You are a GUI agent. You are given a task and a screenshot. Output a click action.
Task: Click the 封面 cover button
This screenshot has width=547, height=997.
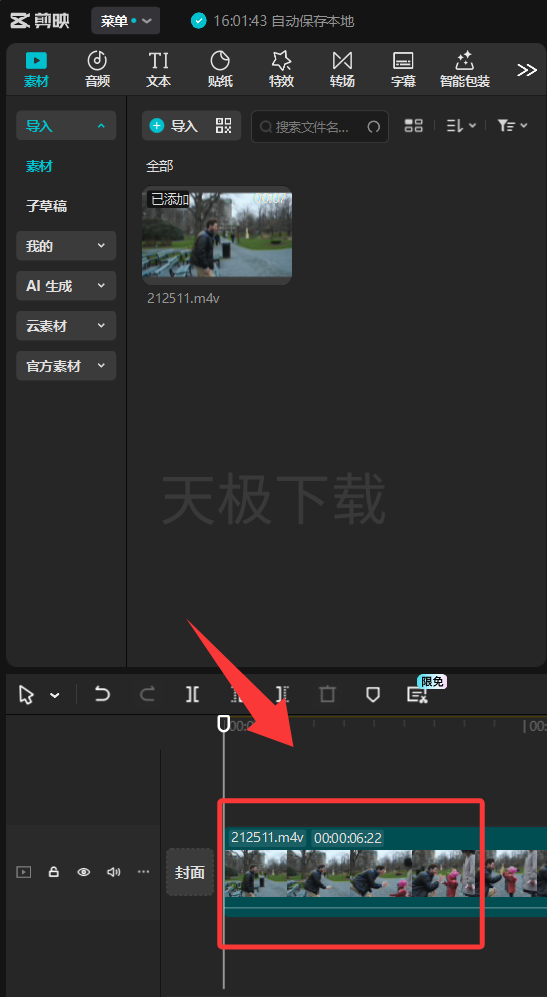[x=190, y=872]
